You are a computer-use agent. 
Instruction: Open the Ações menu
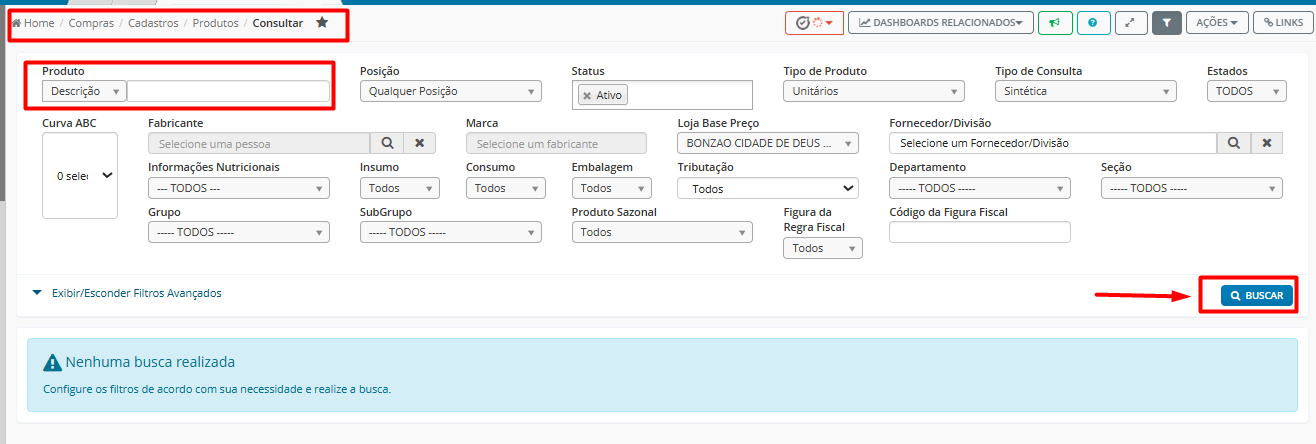tap(1217, 22)
